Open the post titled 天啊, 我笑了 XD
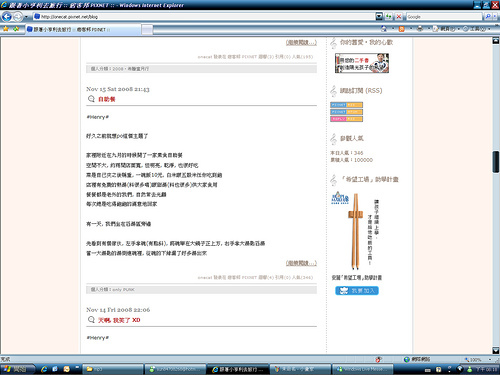Image resolution: width=500 pixels, height=375 pixels. [x=119, y=320]
